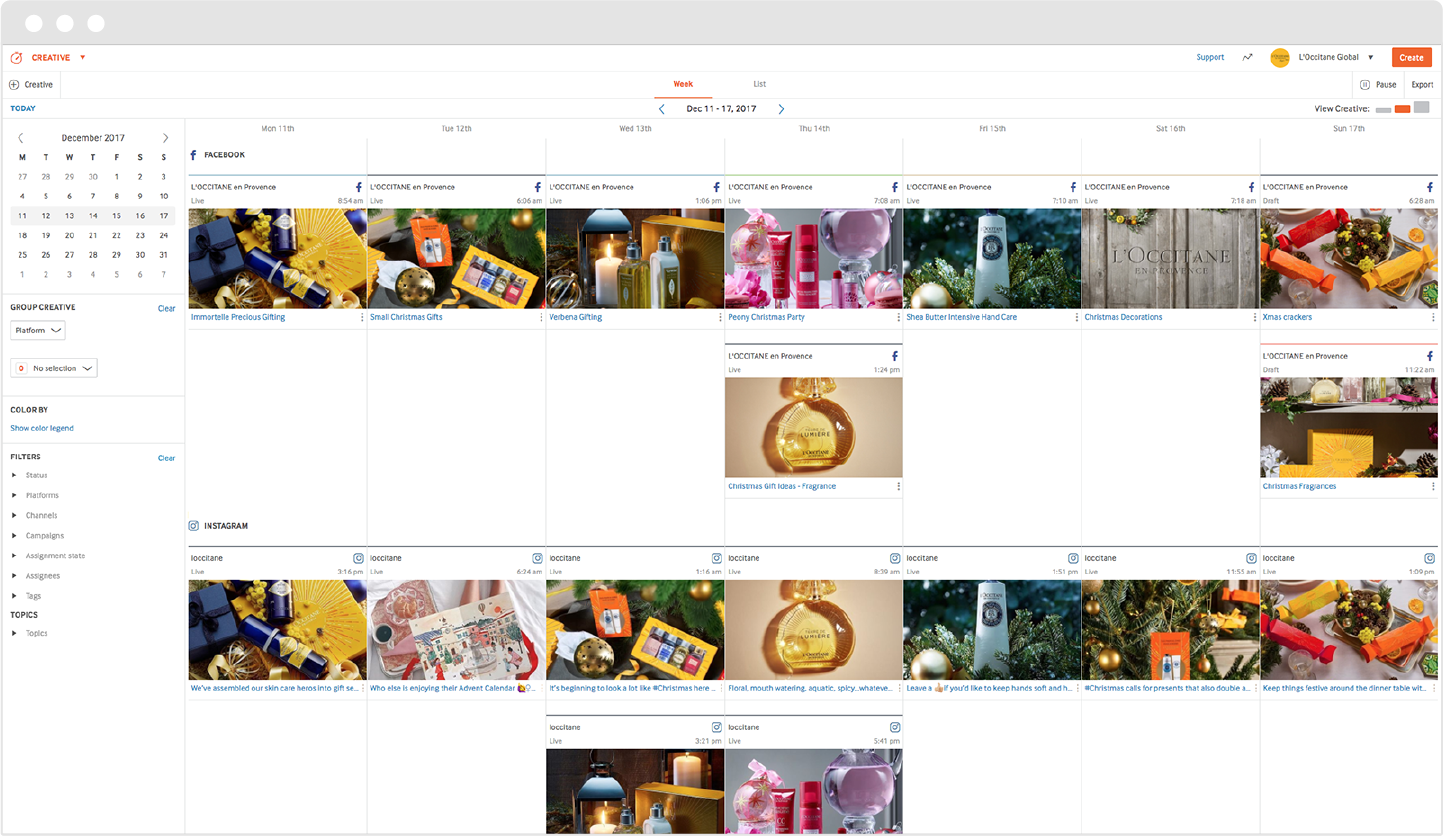Open the Christmas Decorations wooden sign image
Image resolution: width=1443 pixels, height=836 pixels.
tap(1171, 259)
